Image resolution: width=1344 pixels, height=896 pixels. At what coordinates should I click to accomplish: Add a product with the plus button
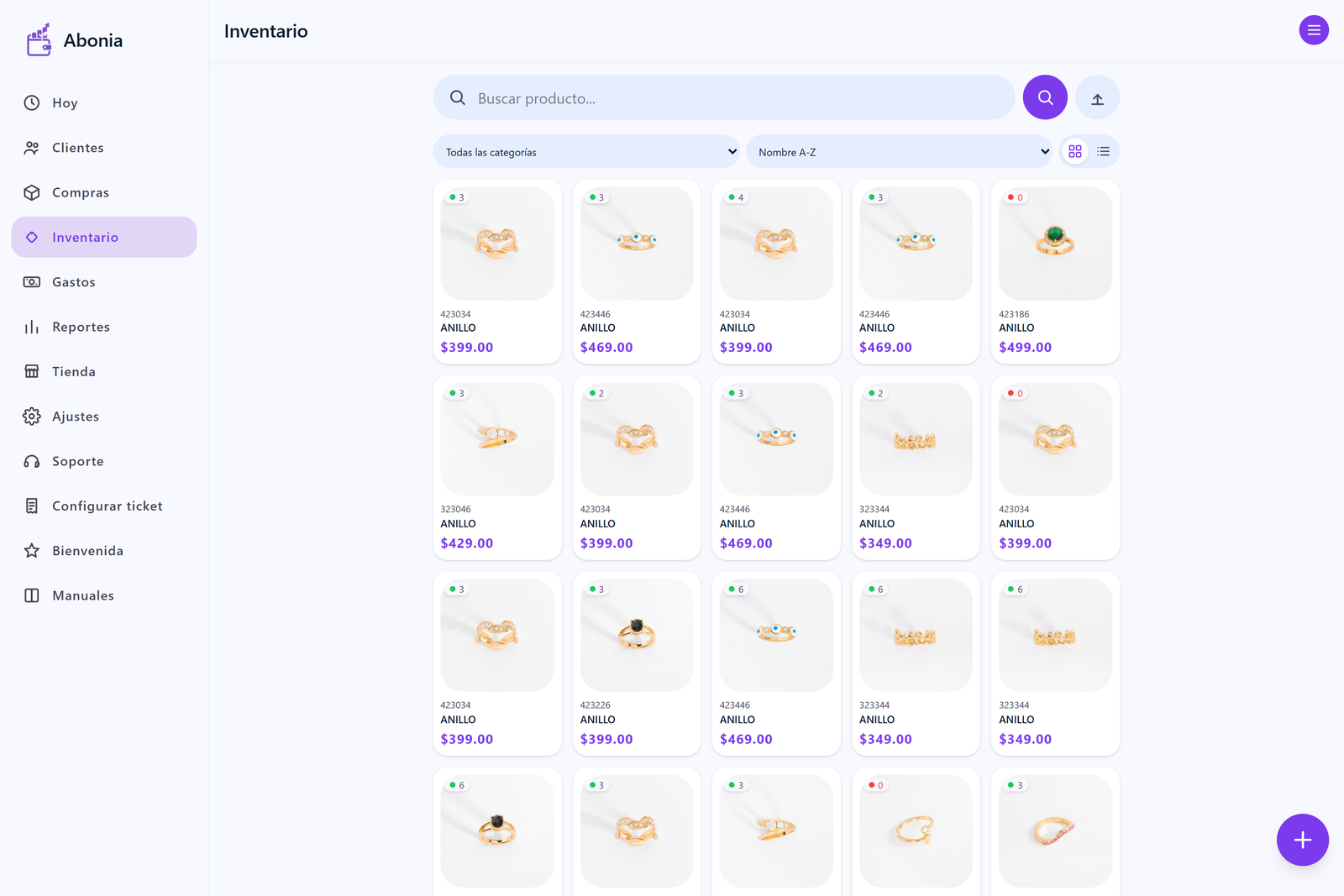click(x=1302, y=840)
